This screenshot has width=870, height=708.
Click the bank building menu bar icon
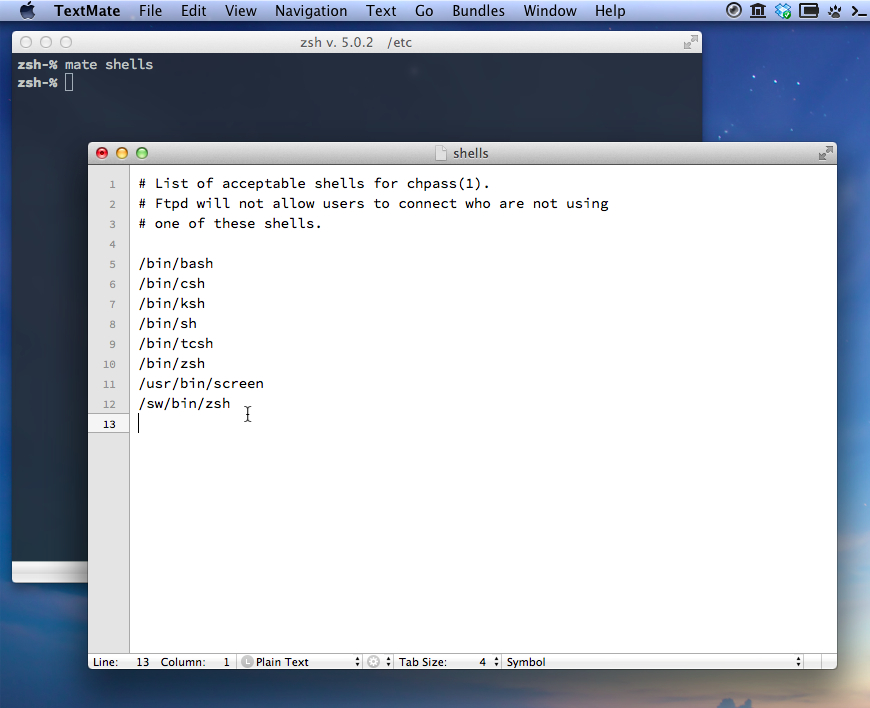click(x=758, y=11)
